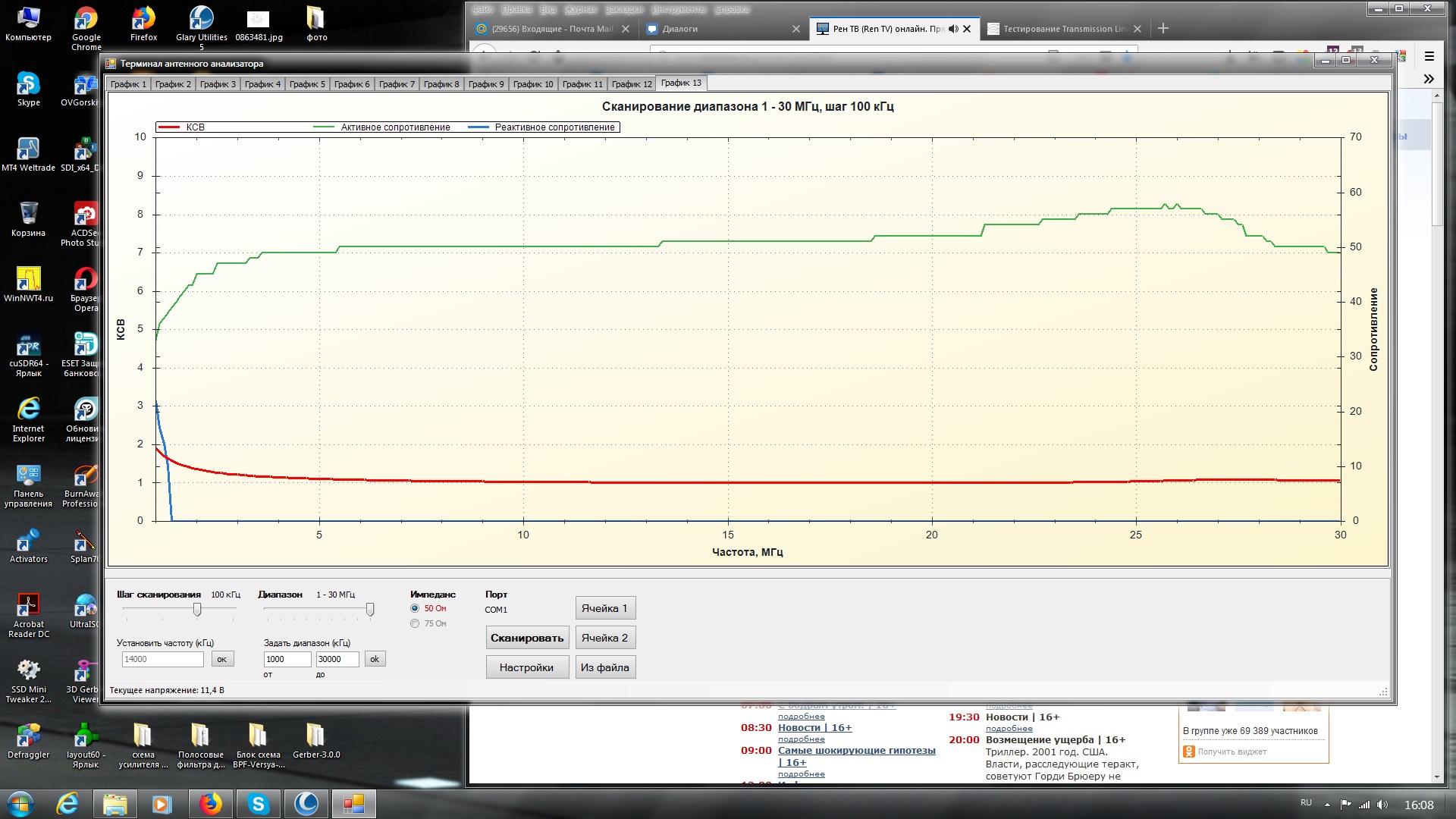Open browser hamburger menu

click(1429, 56)
